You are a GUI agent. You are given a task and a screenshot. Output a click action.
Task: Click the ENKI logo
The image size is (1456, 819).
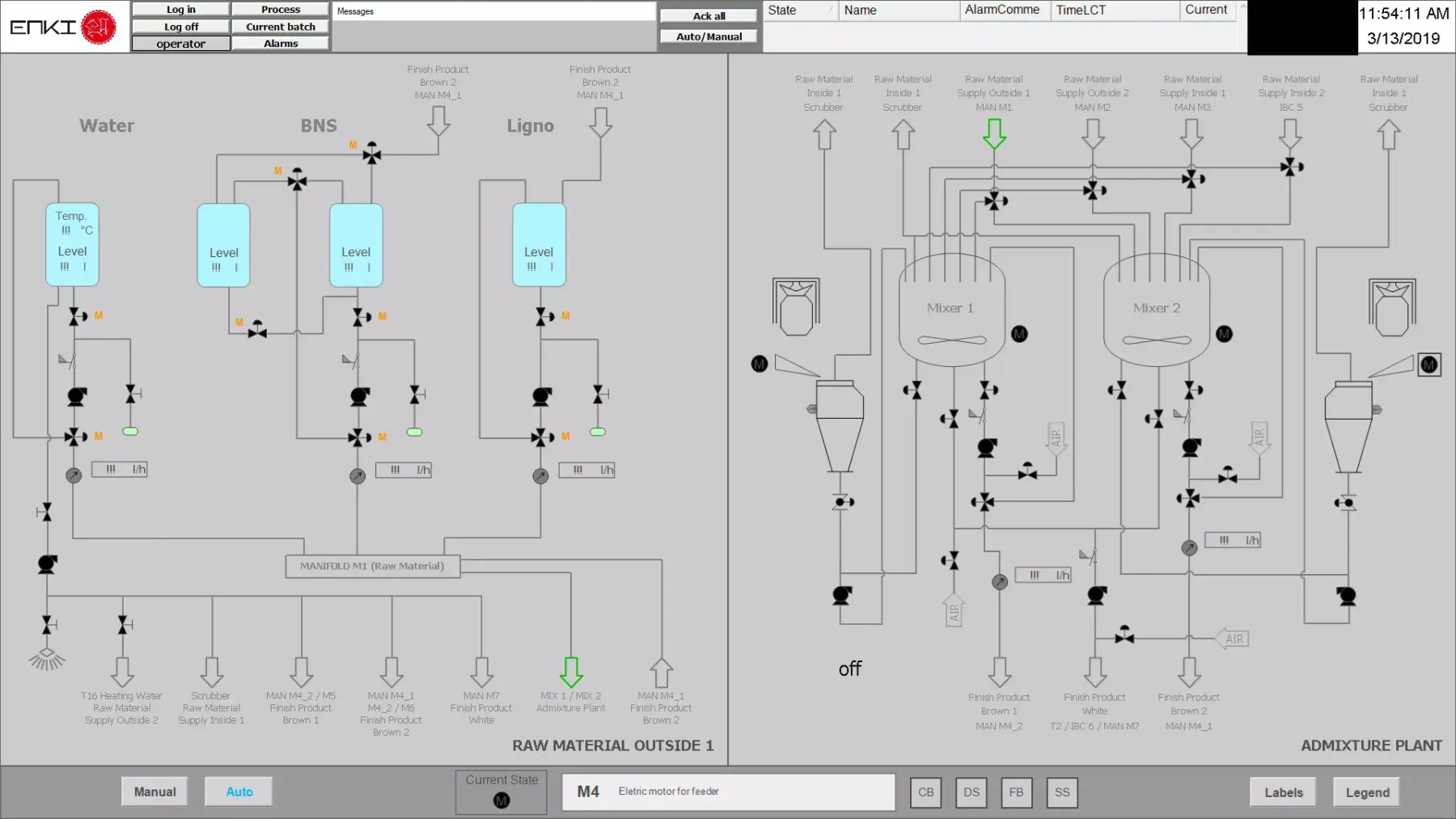(x=63, y=27)
